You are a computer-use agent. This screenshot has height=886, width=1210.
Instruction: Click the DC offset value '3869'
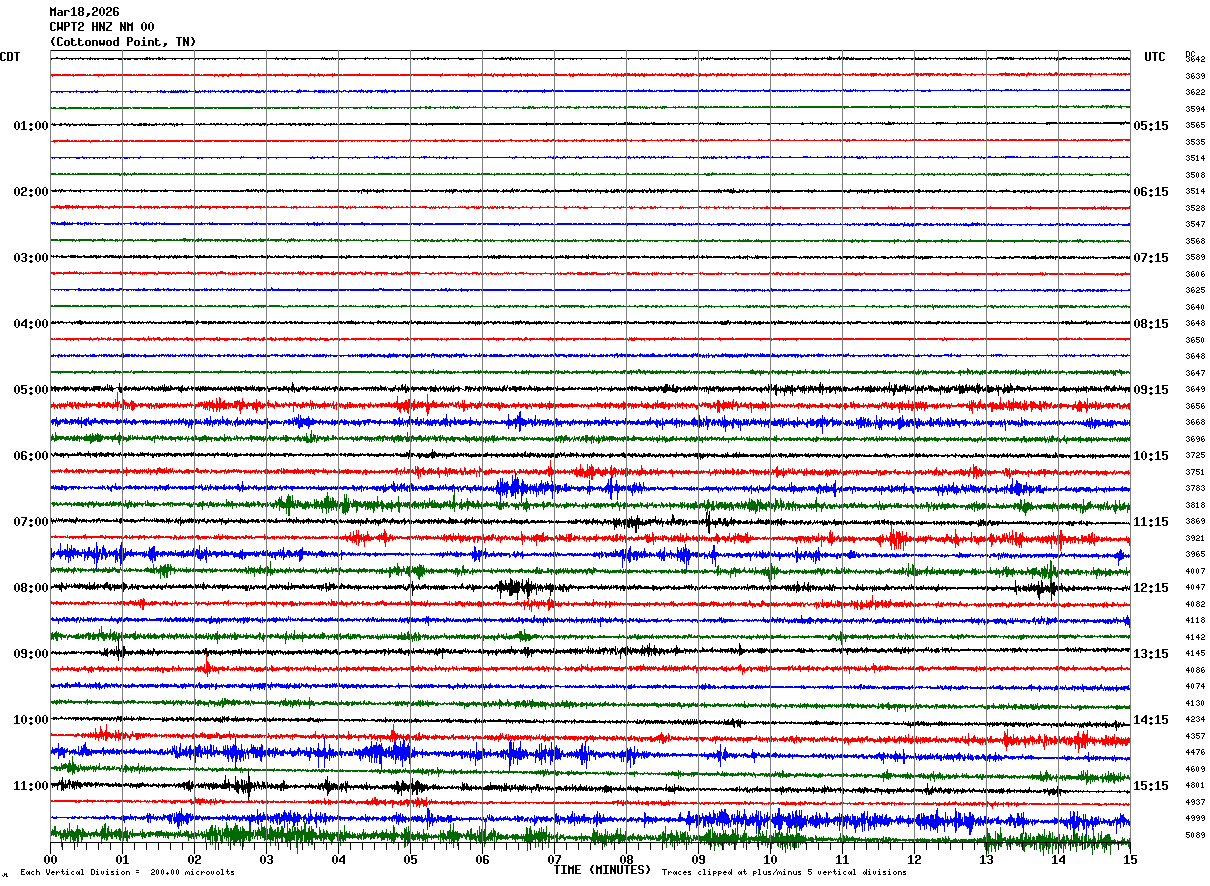[x=1195, y=521]
